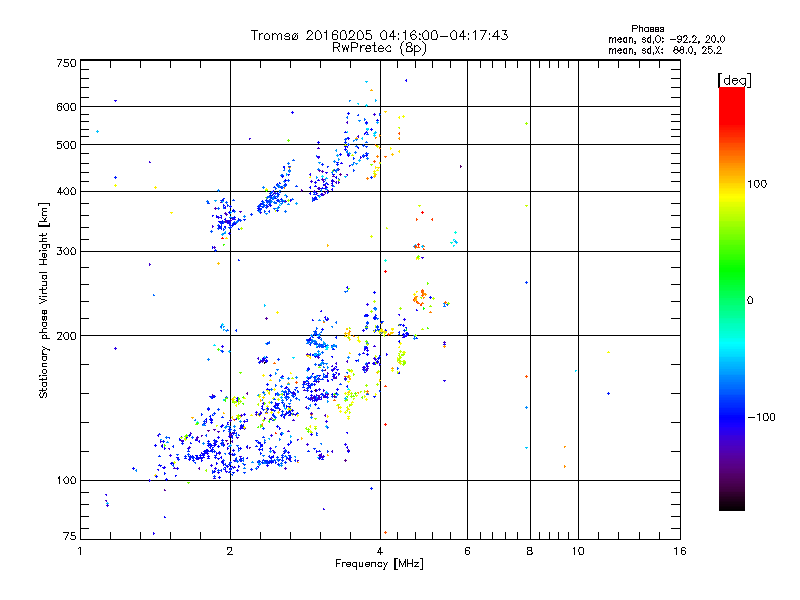Screen dimensions: 800x600
Task: Click the 'mean, sd,X: 88.0, 25.2' statistics line
Action: (x=665, y=50)
